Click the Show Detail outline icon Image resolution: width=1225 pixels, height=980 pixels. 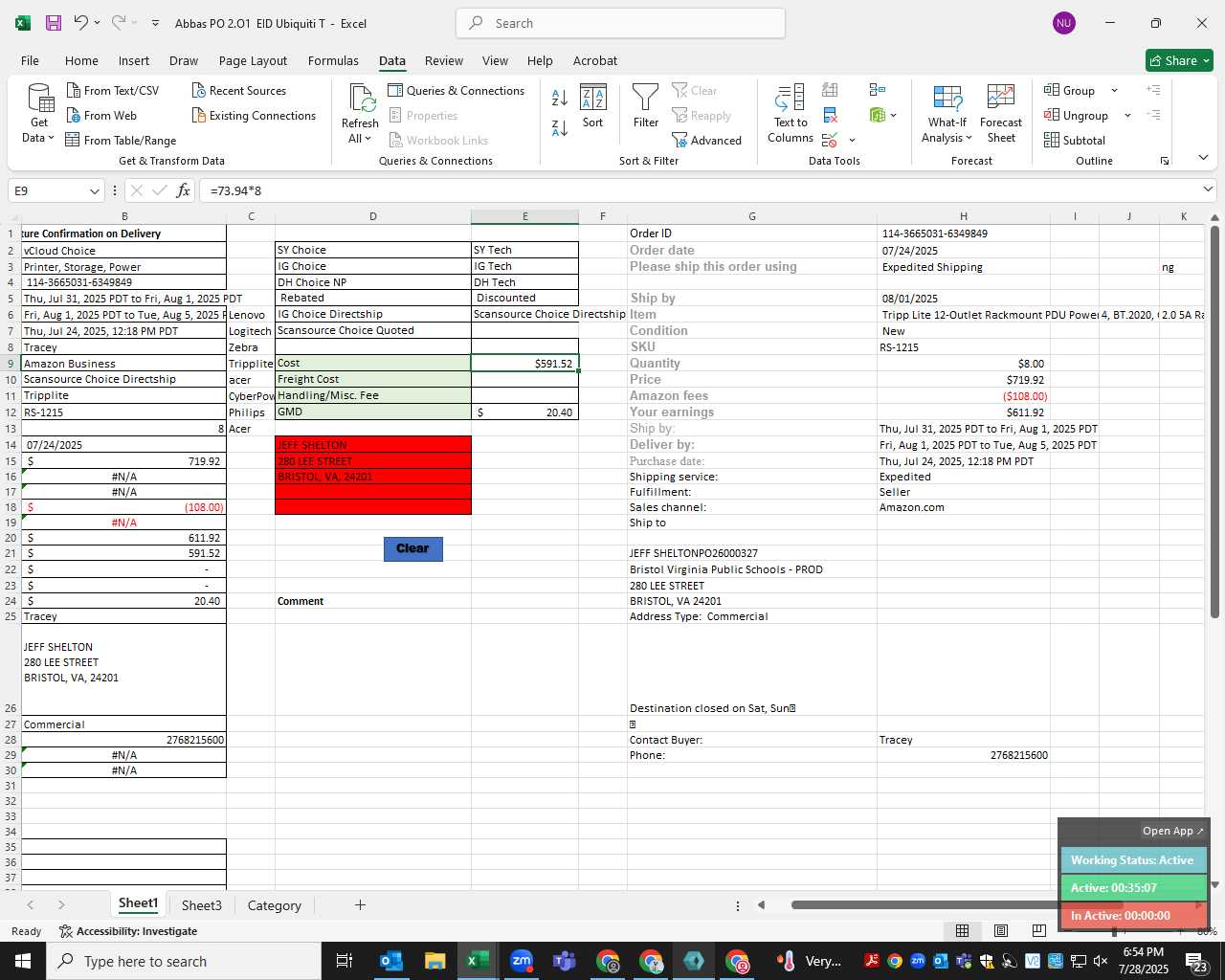tap(1153, 90)
